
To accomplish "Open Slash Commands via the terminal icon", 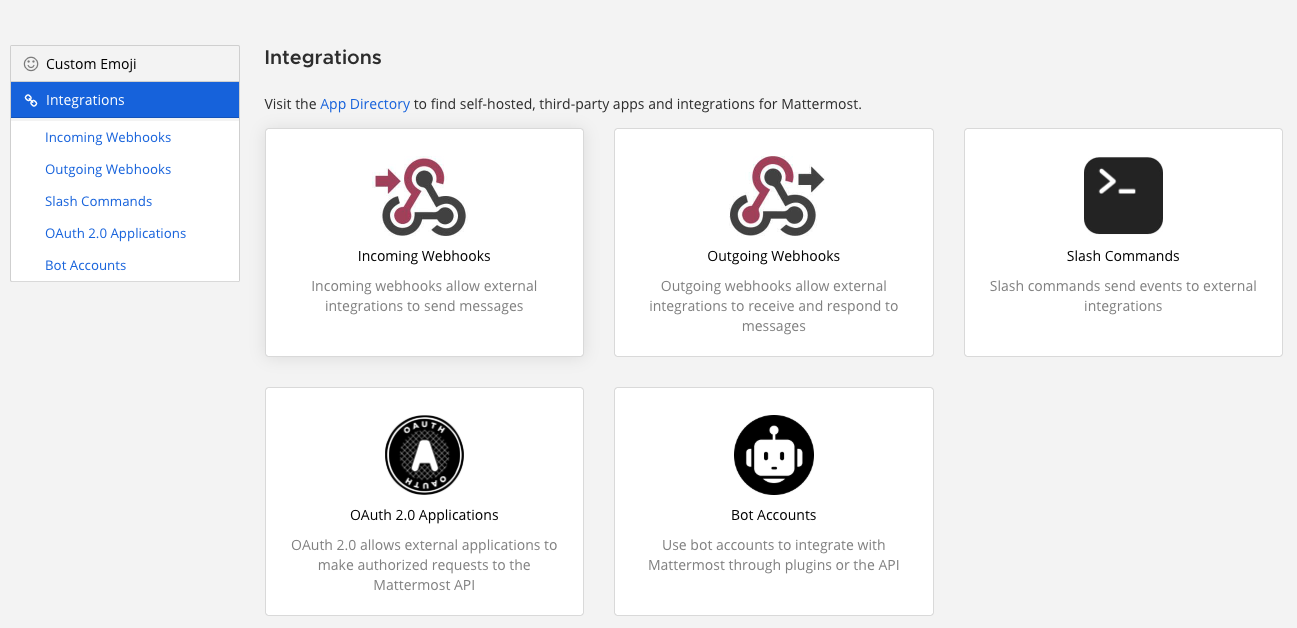I will (1122, 195).
